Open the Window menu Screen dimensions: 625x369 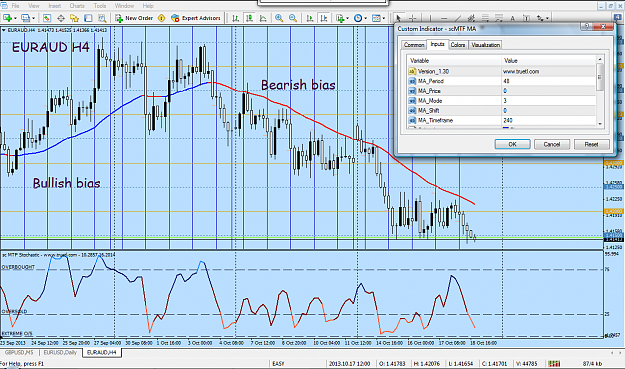124,6
